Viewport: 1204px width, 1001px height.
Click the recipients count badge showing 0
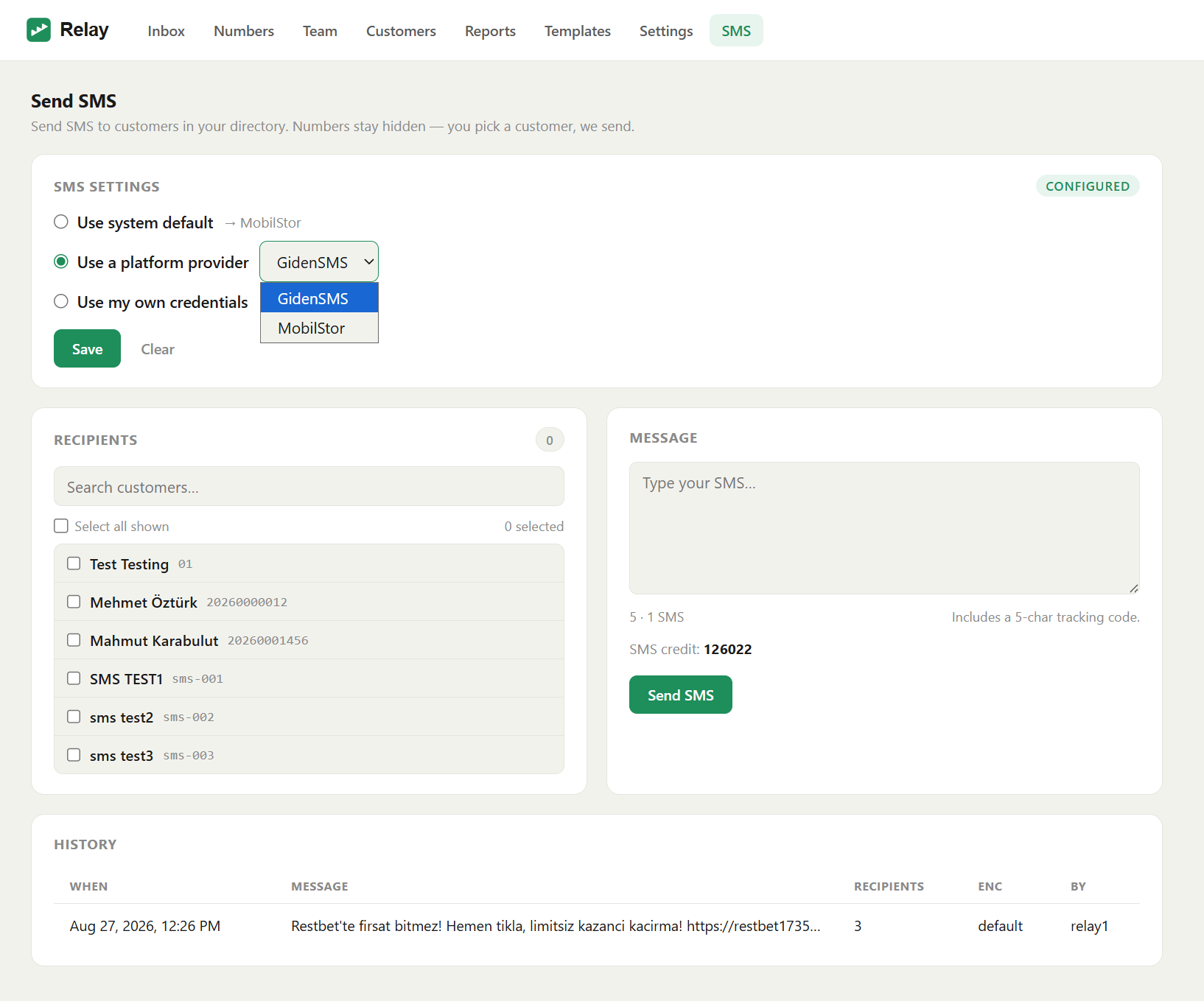(550, 440)
